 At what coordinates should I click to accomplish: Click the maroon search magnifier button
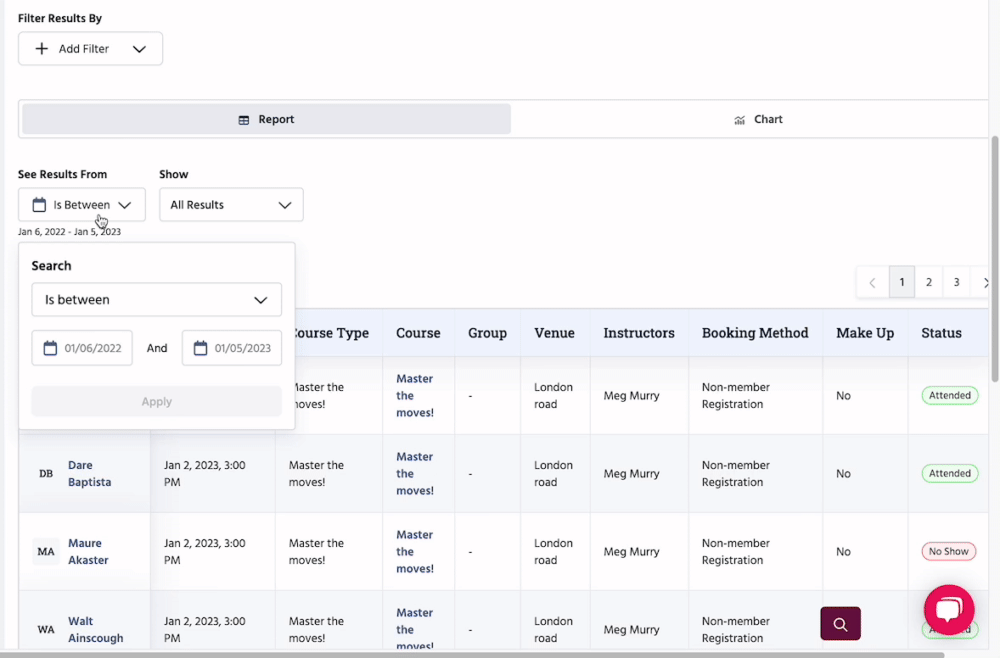[840, 624]
